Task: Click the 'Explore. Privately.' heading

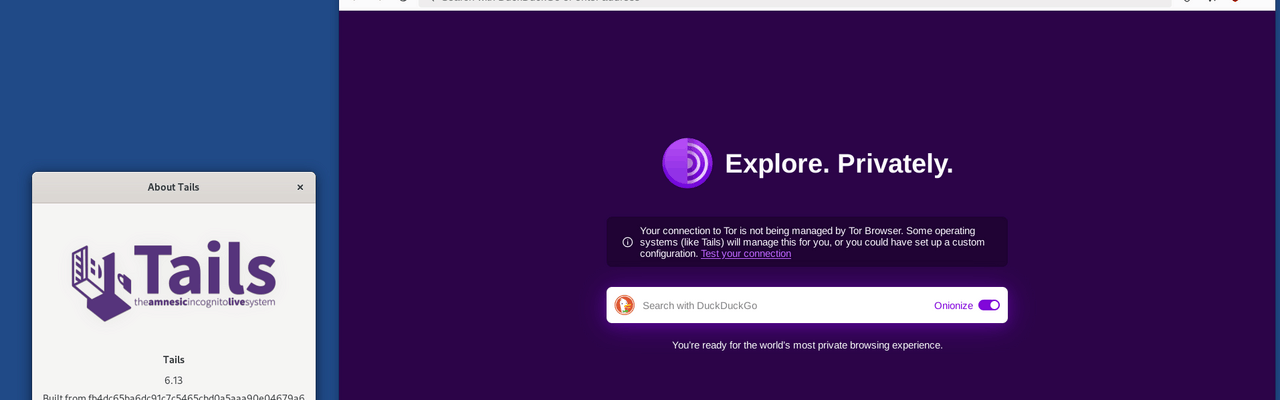Action: point(839,164)
